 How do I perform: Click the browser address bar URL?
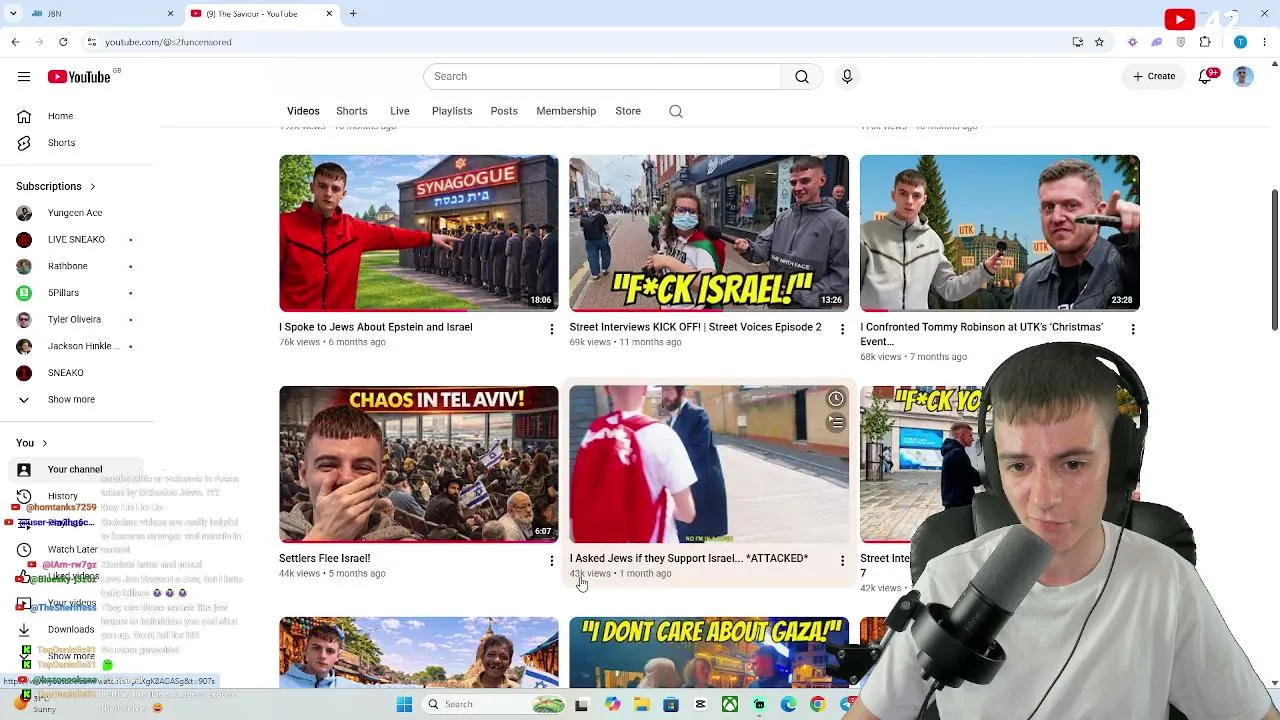(168, 42)
